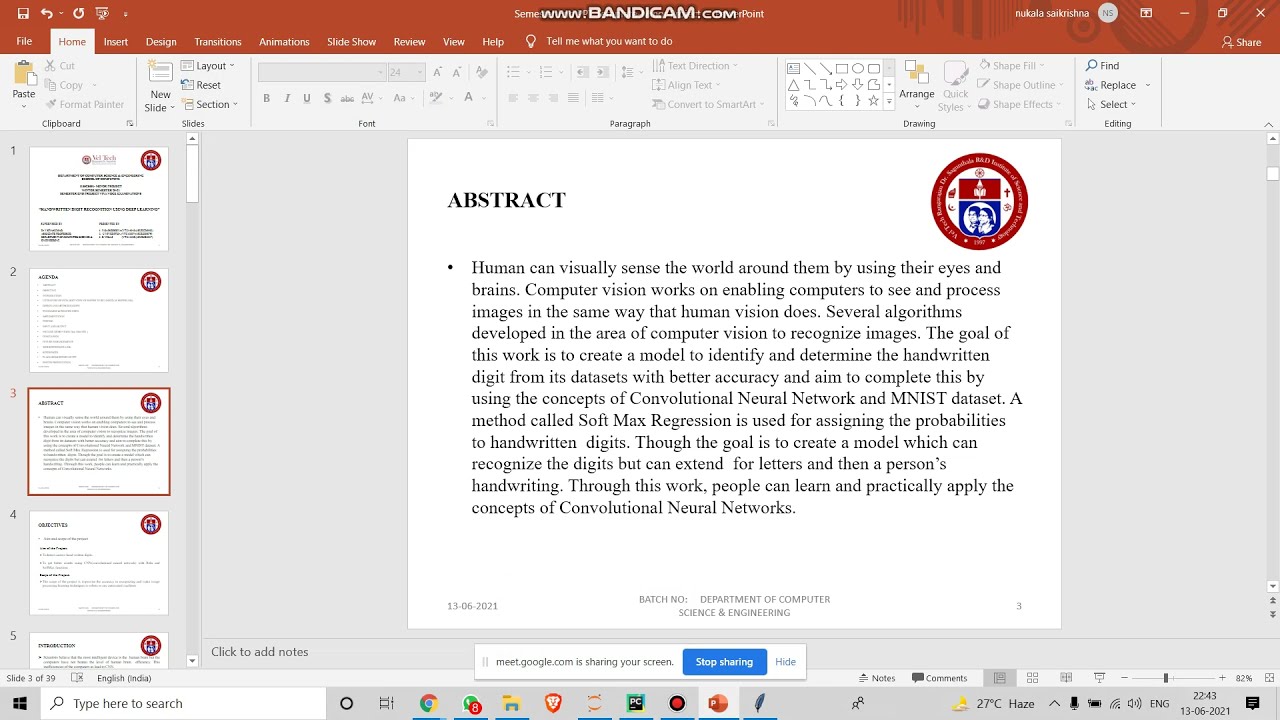The image size is (1280, 720).
Task: Hide the screen sharing notification bar
Action: click(785, 662)
